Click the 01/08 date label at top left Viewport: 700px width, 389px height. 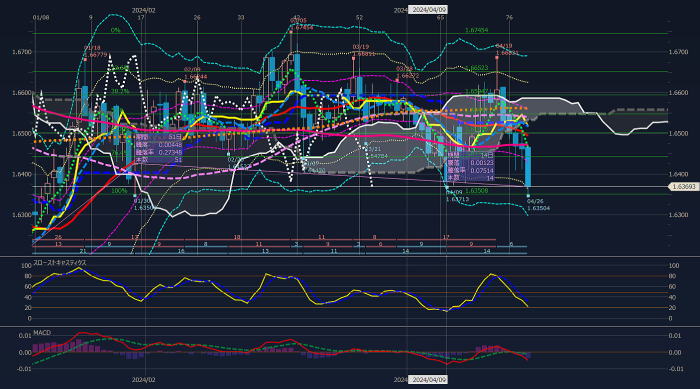(x=41, y=17)
